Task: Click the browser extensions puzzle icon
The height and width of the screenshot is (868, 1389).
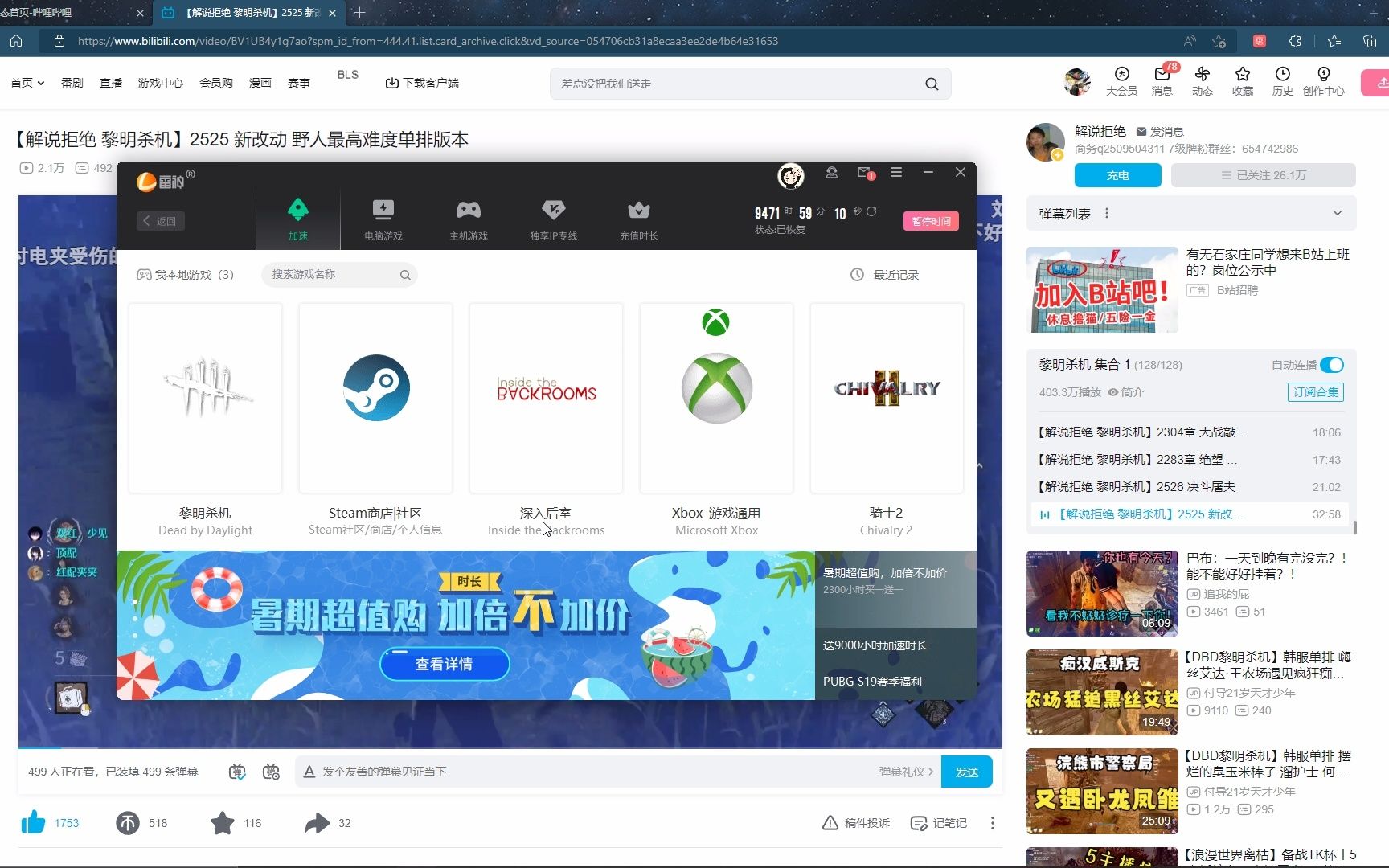Action: [1295, 41]
